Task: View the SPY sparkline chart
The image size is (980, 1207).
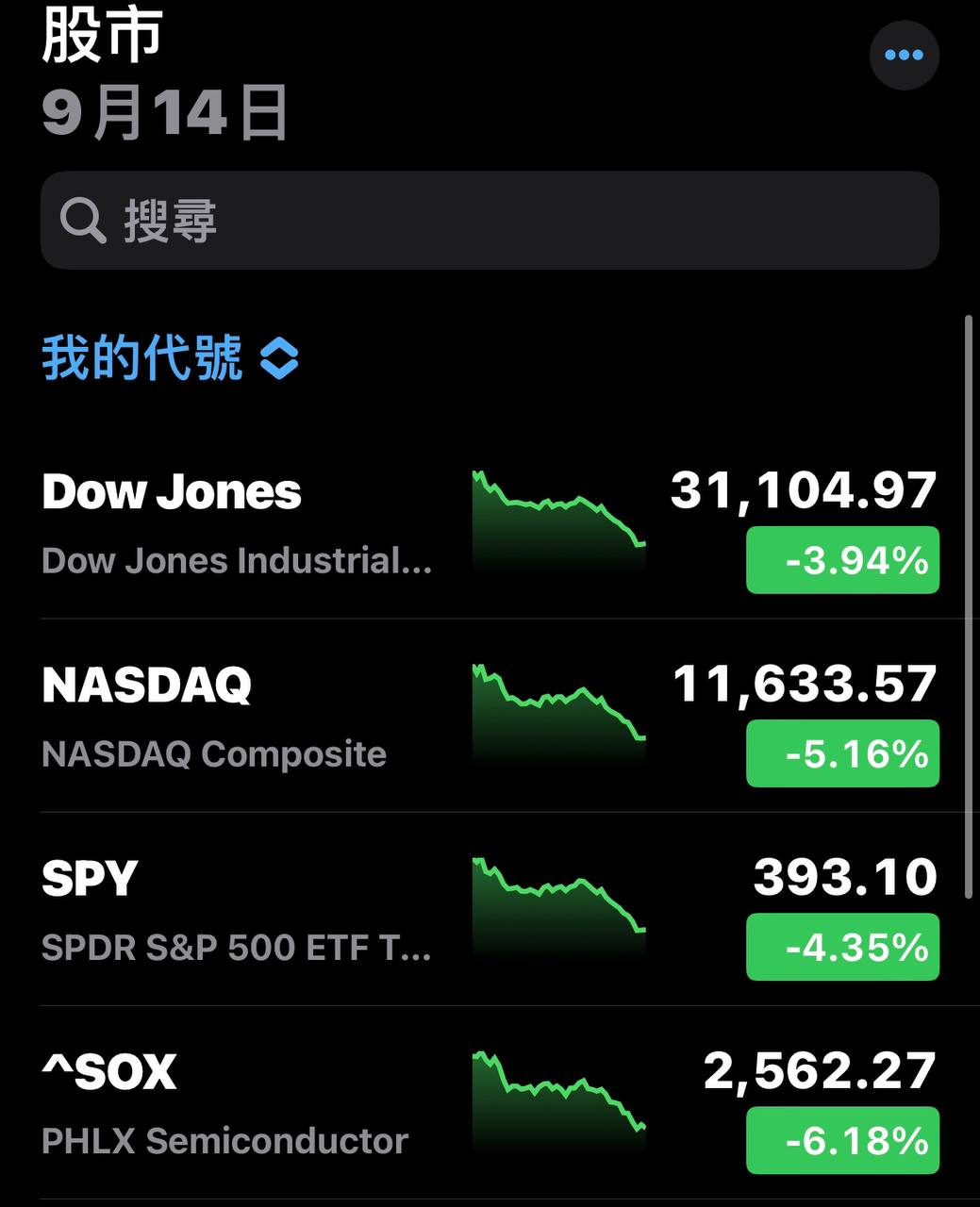Action: (559, 907)
